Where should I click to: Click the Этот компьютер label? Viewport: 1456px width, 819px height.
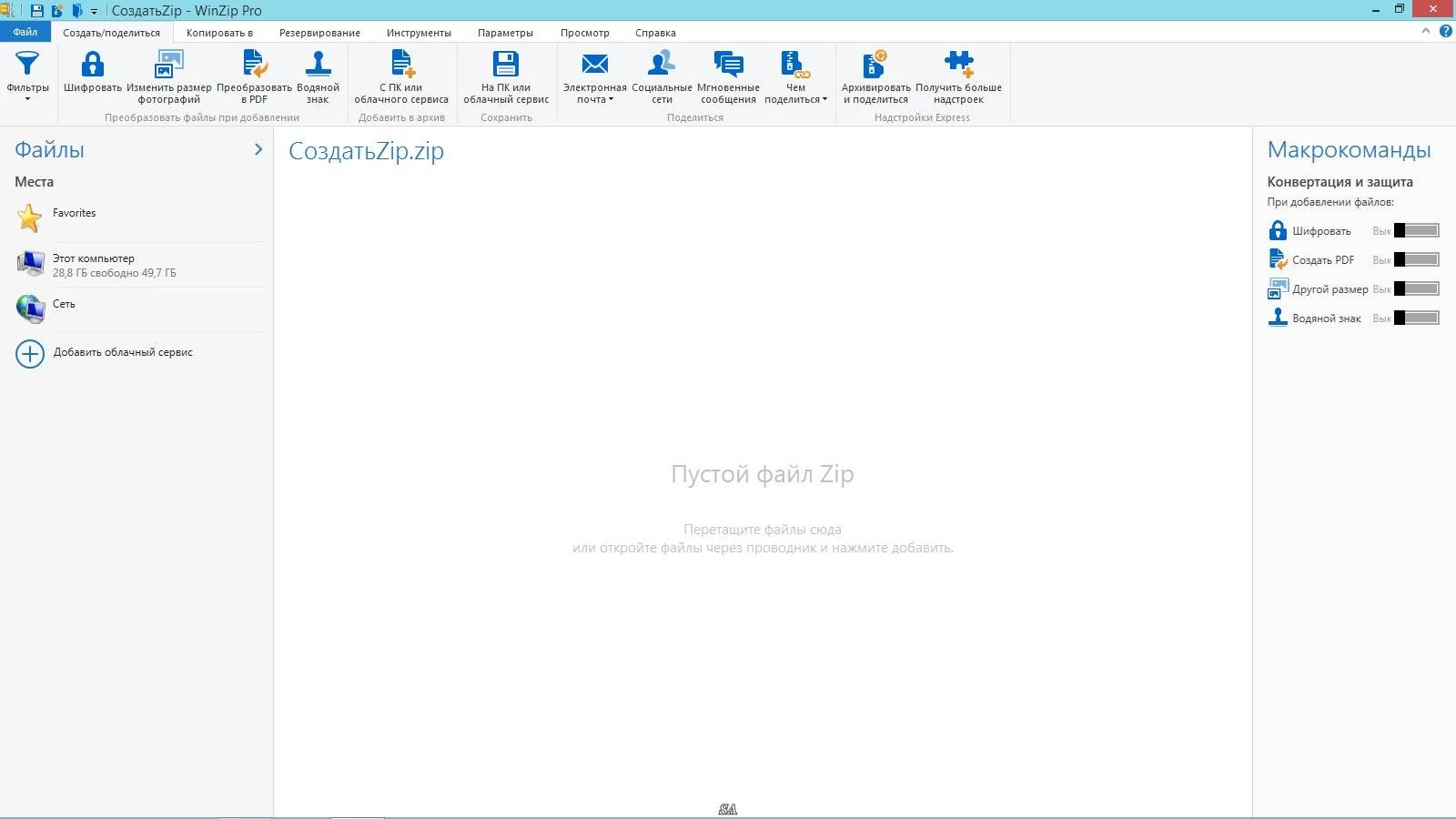[93, 258]
